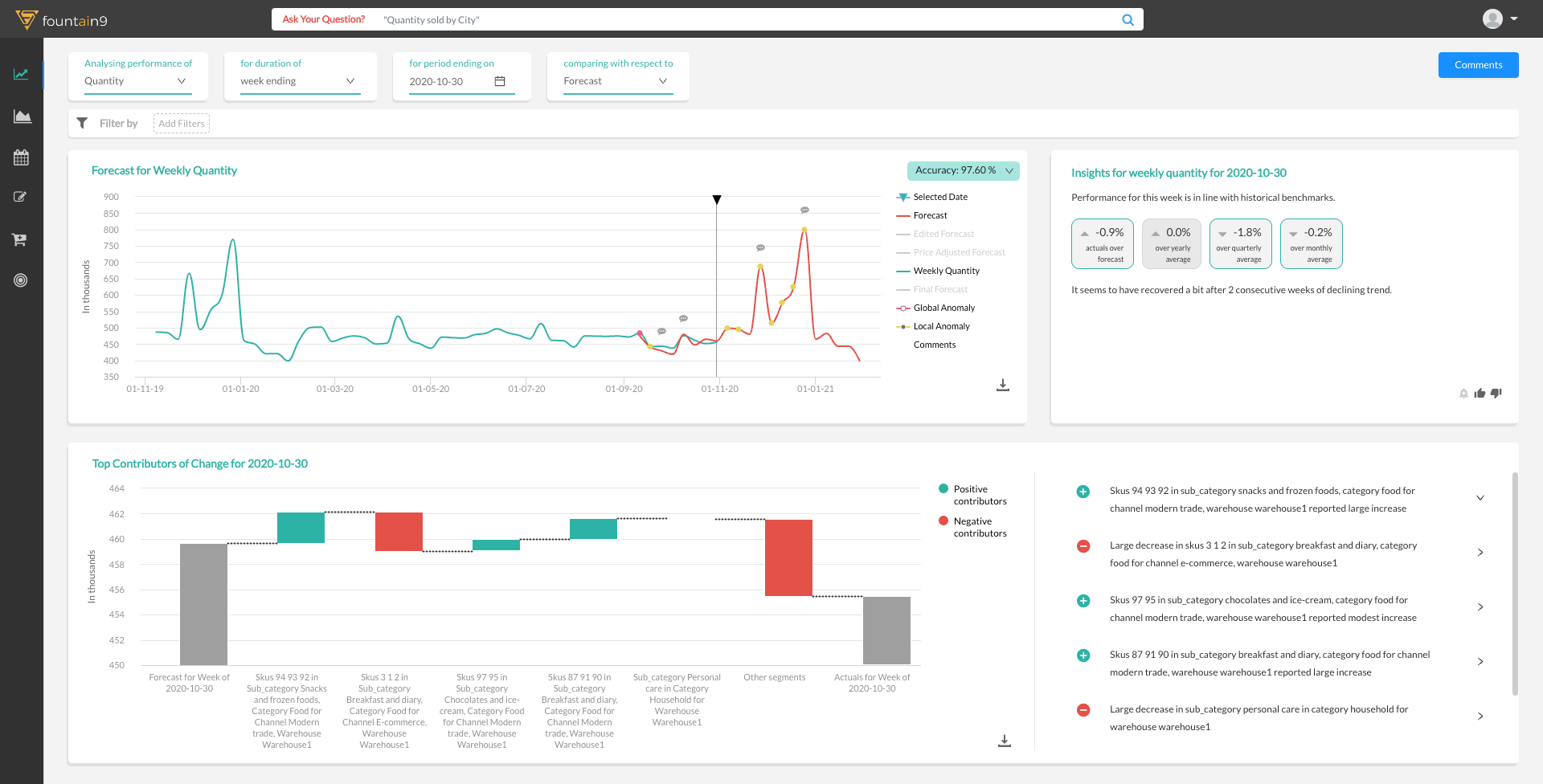This screenshot has height=784, width=1543.
Task: Give thumbs up on the weekly insights
Action: (x=1480, y=394)
